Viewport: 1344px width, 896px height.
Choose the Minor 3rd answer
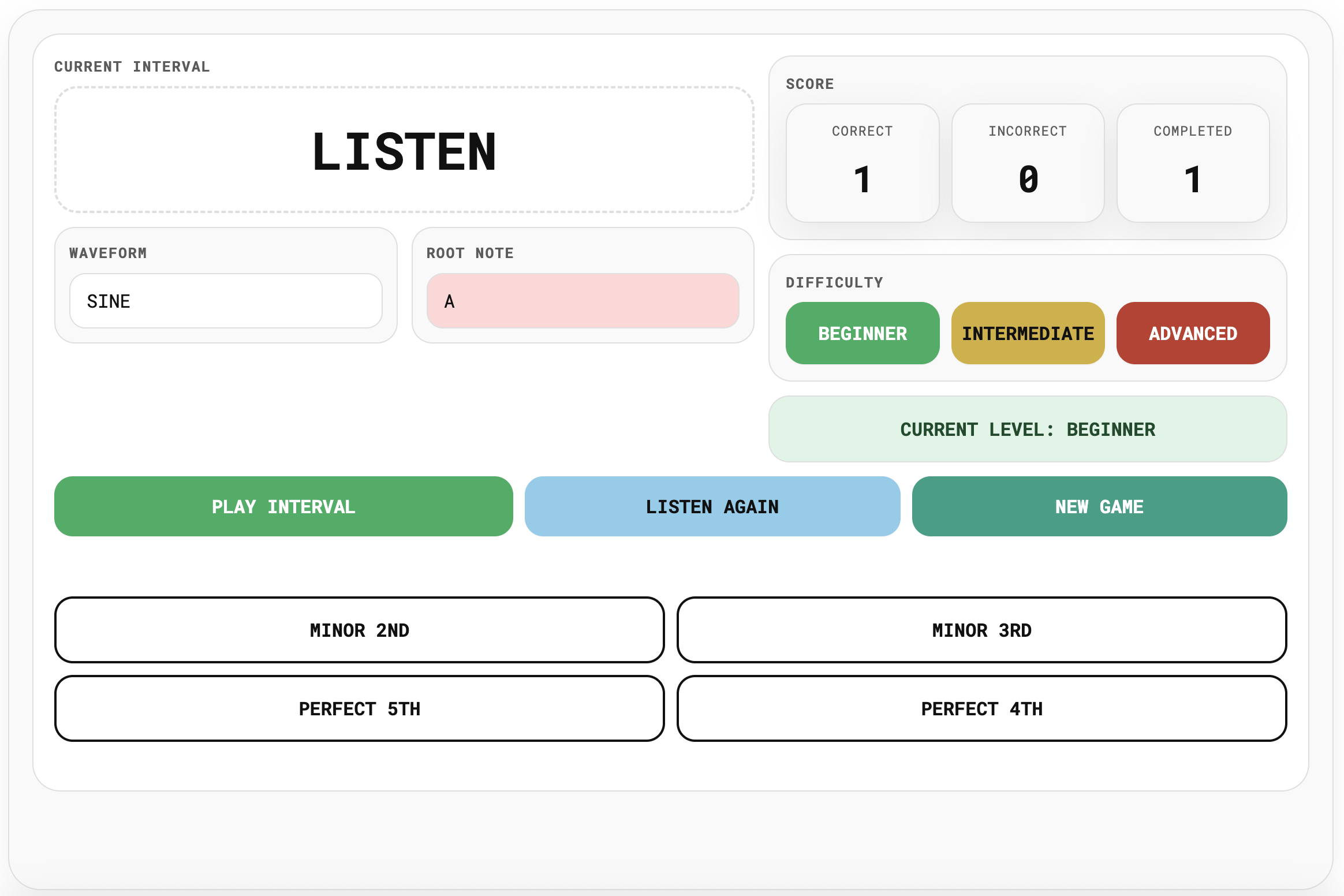[x=981, y=630]
